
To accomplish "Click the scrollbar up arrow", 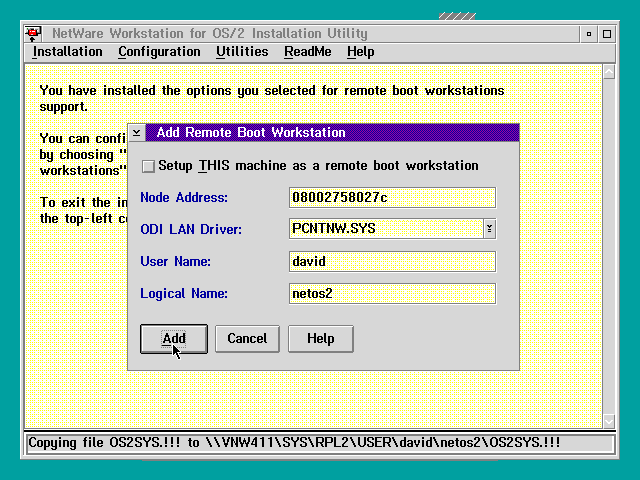I will [x=609, y=72].
